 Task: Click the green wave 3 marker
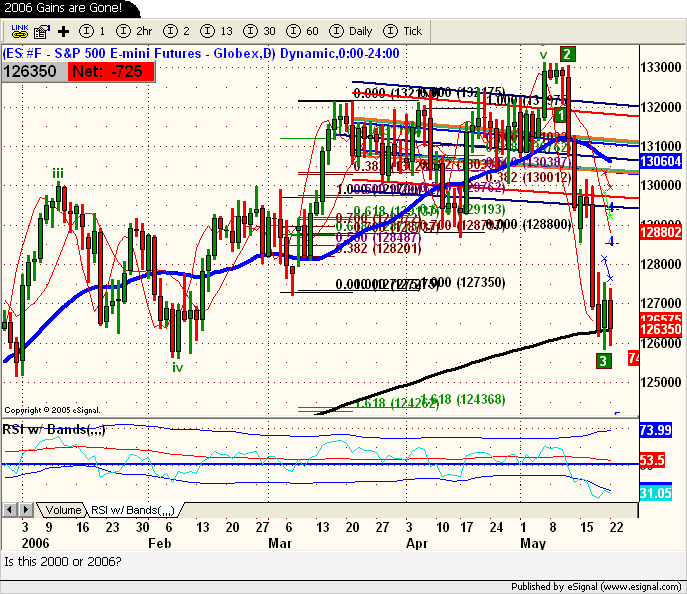pos(604,360)
